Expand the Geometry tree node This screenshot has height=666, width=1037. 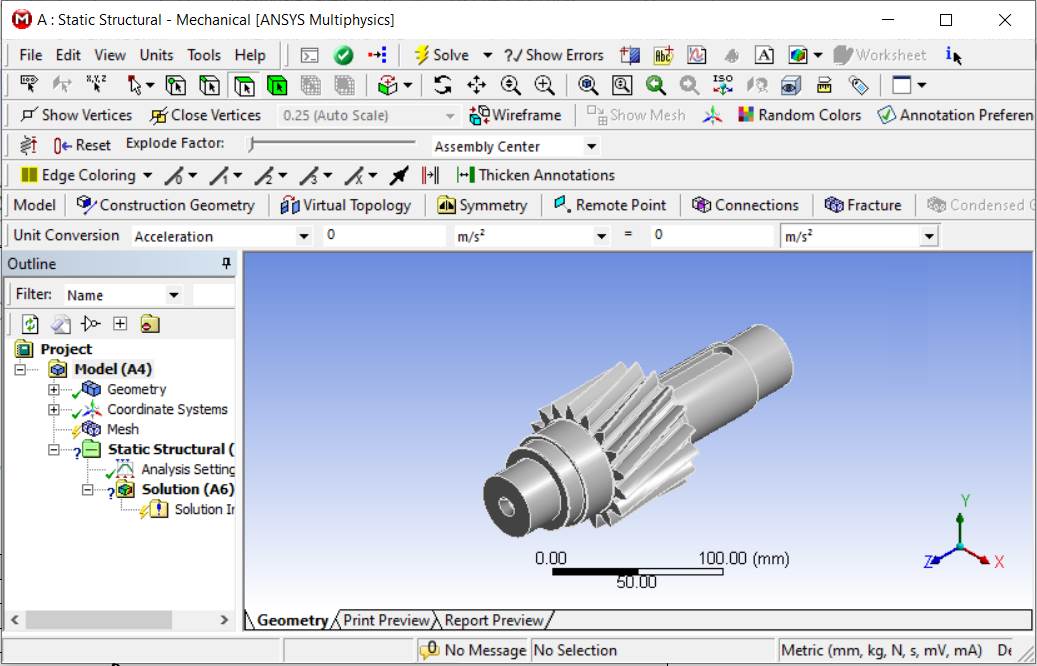point(54,390)
